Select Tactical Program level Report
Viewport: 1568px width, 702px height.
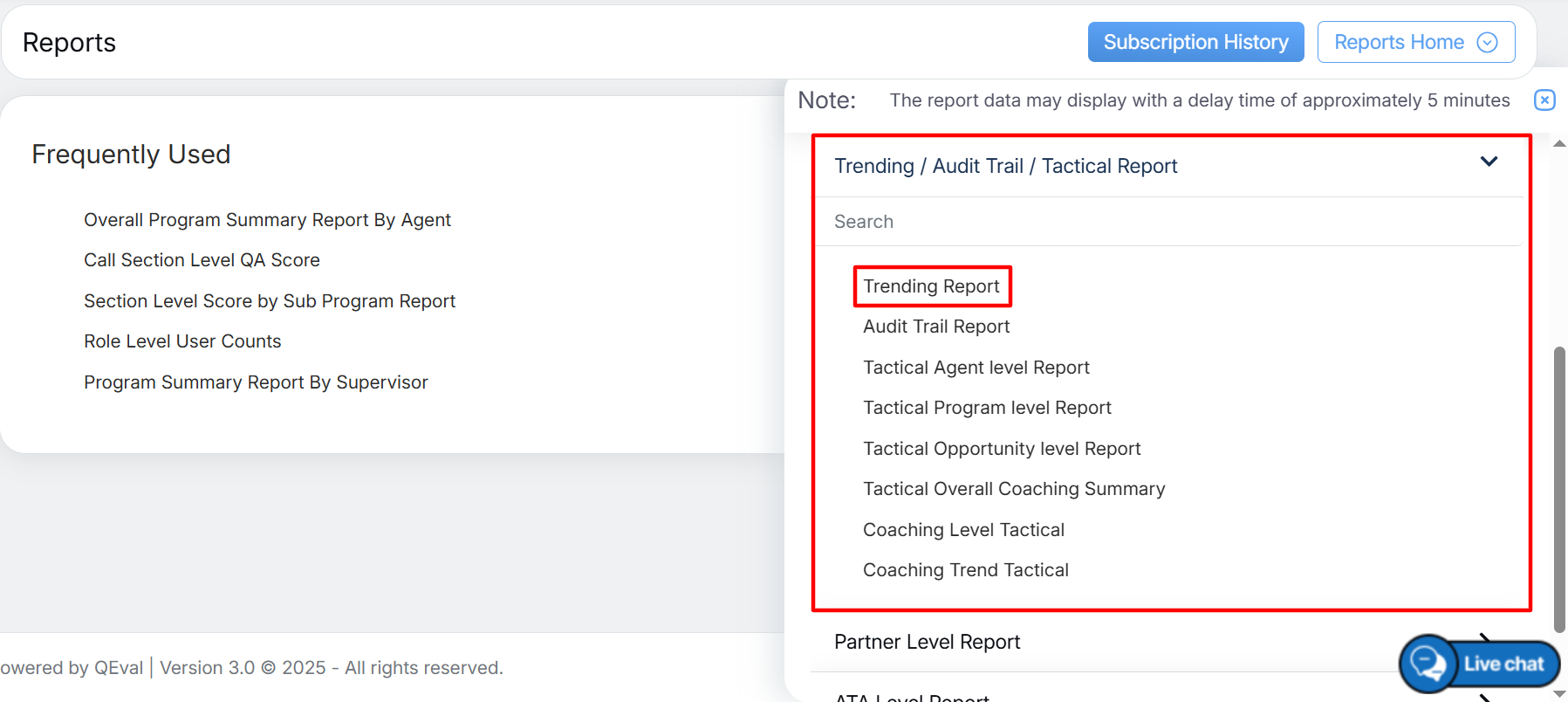986,408
